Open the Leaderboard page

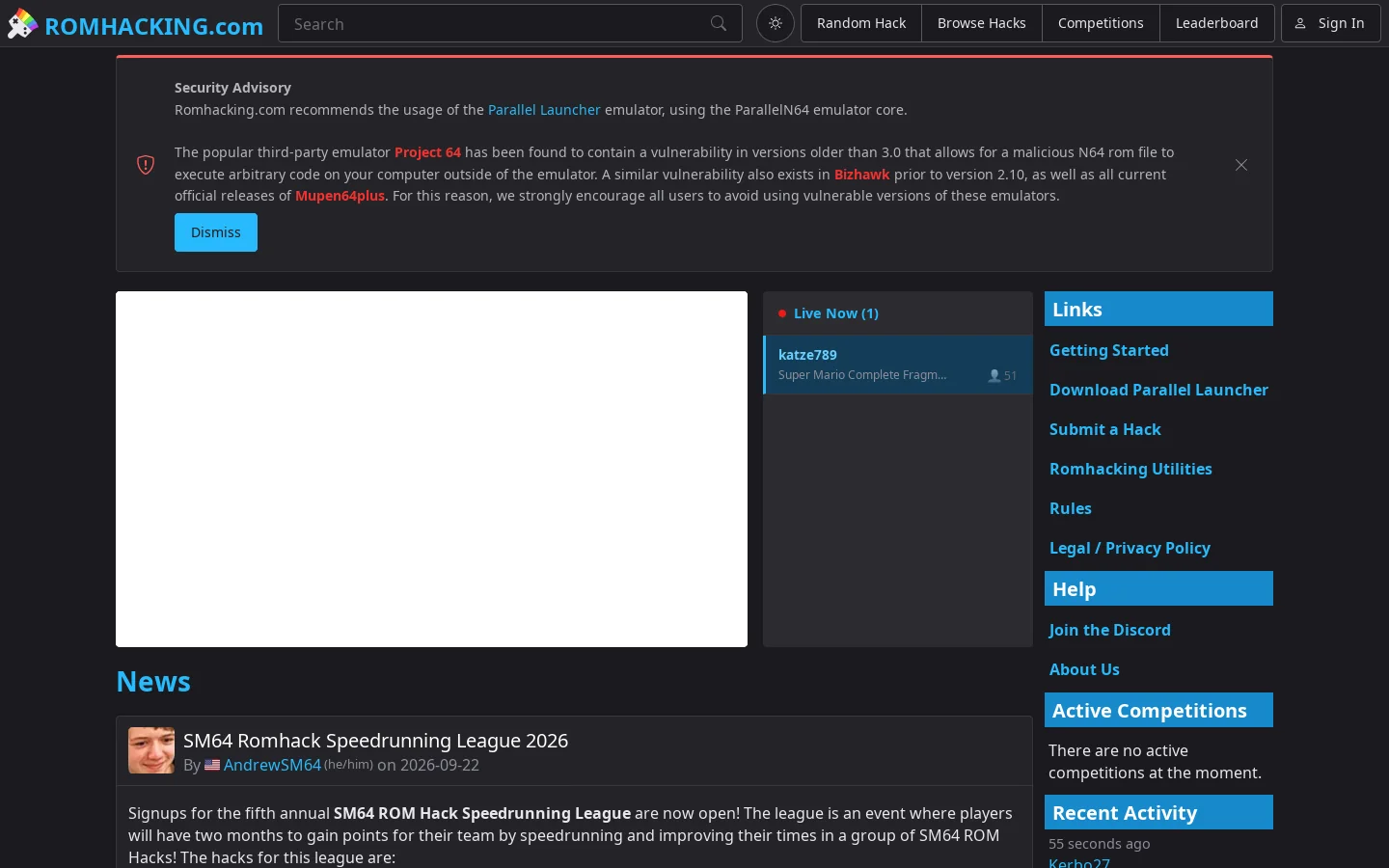[1216, 23]
